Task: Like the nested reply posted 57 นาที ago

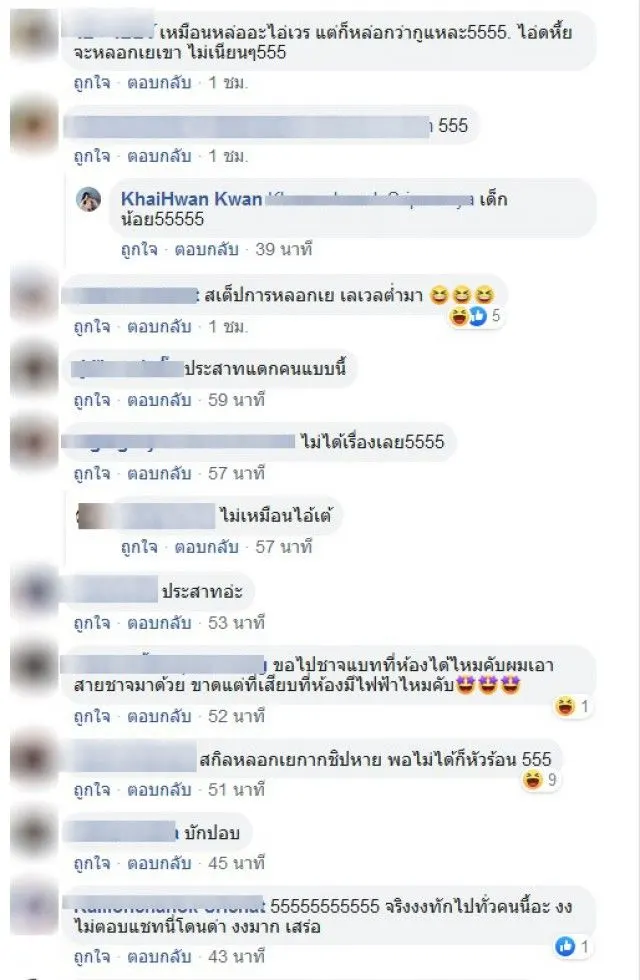Action: coord(139,548)
